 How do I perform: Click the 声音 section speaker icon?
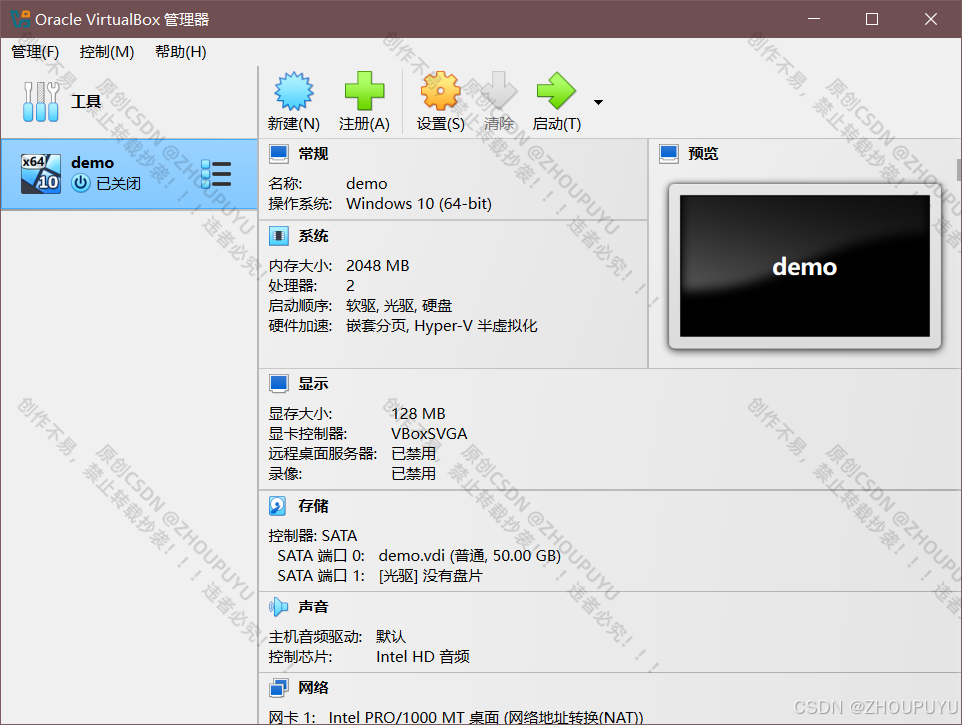point(279,607)
